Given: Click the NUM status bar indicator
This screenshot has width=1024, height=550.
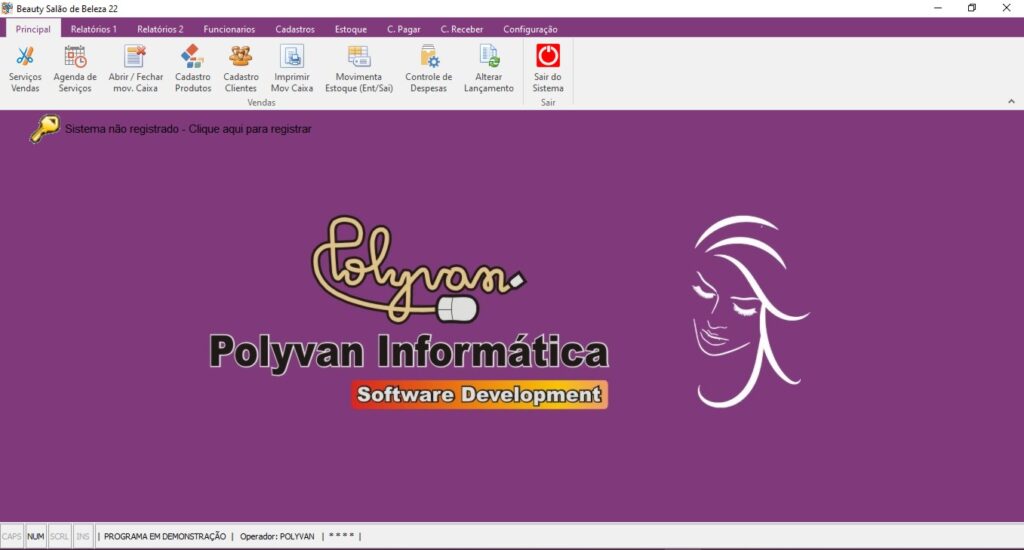Looking at the screenshot, I should pyautogui.click(x=35, y=536).
